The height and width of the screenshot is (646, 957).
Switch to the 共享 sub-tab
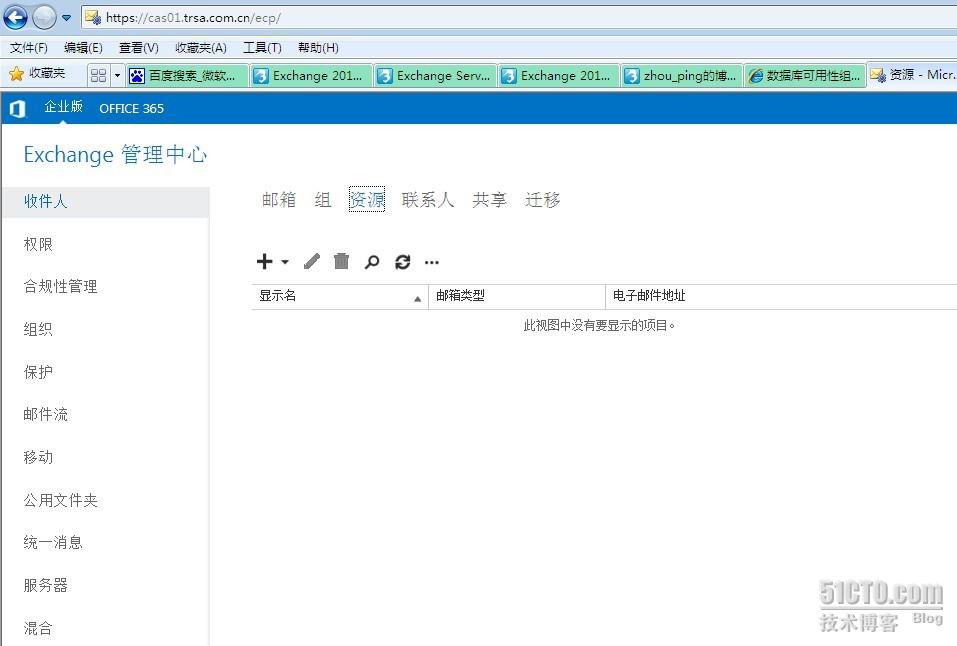(x=489, y=200)
